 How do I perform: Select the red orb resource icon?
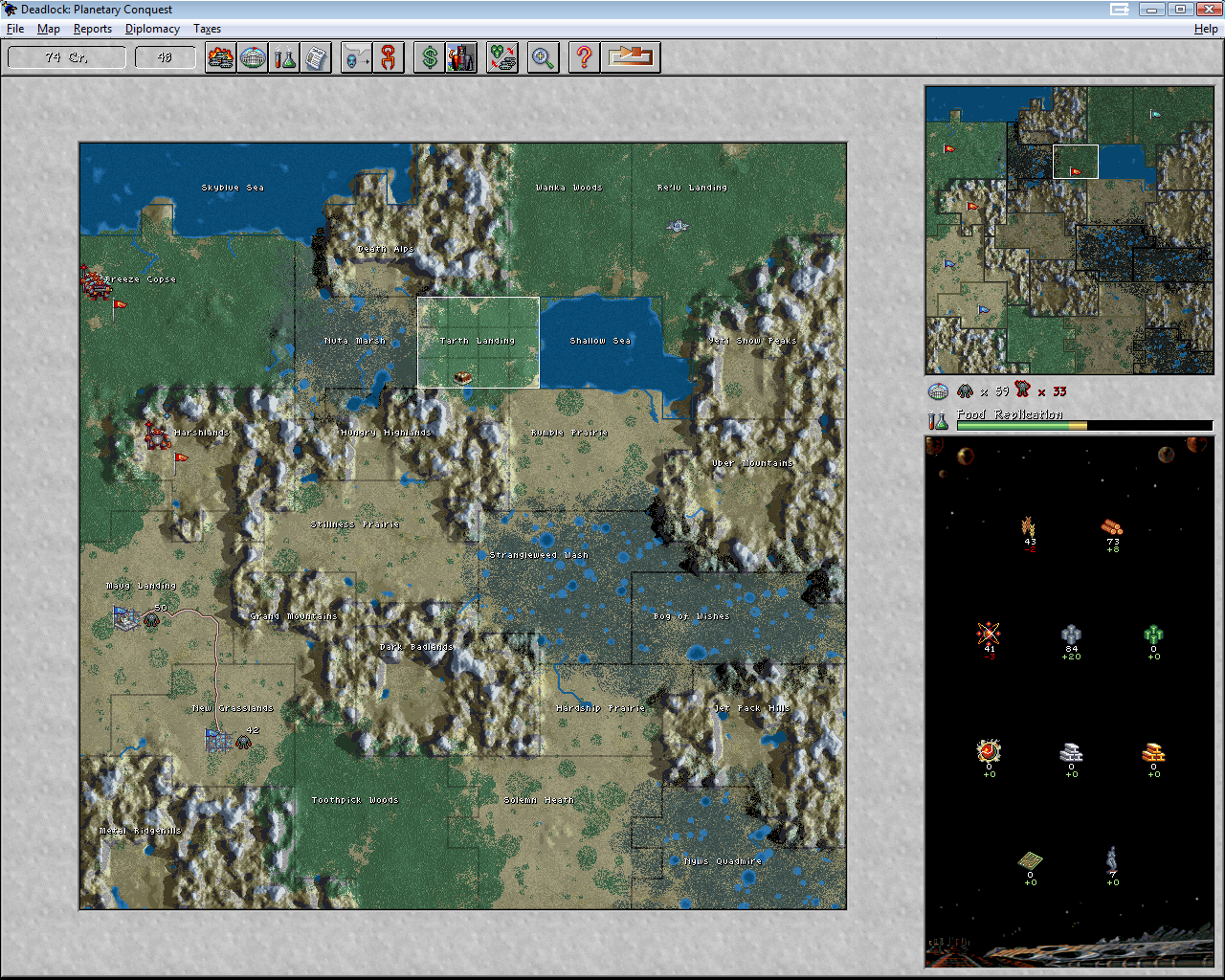989,751
